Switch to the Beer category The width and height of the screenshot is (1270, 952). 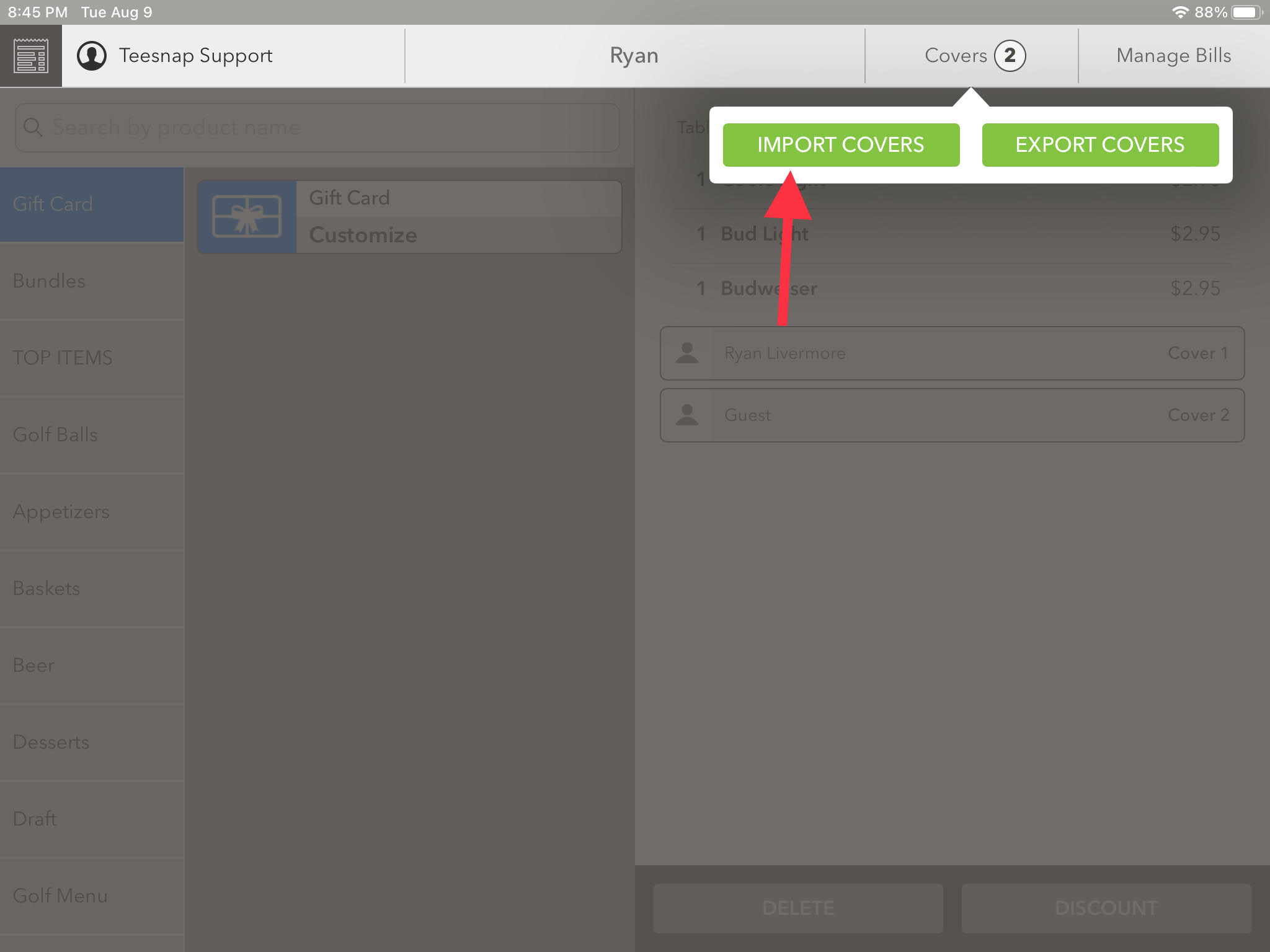coord(92,666)
